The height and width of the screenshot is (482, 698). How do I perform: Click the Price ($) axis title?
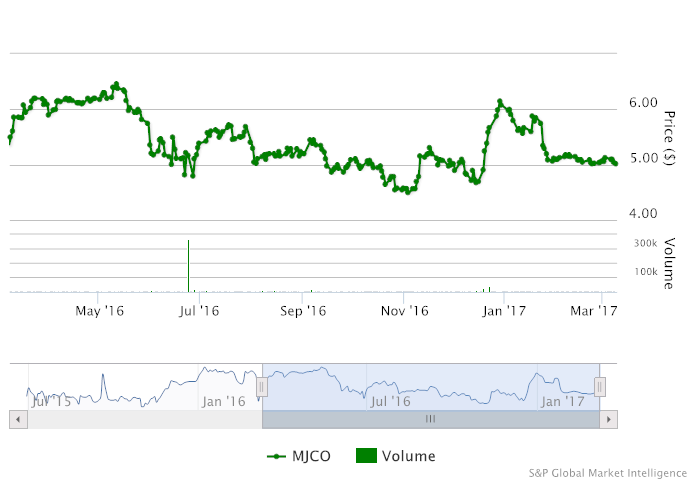point(668,137)
